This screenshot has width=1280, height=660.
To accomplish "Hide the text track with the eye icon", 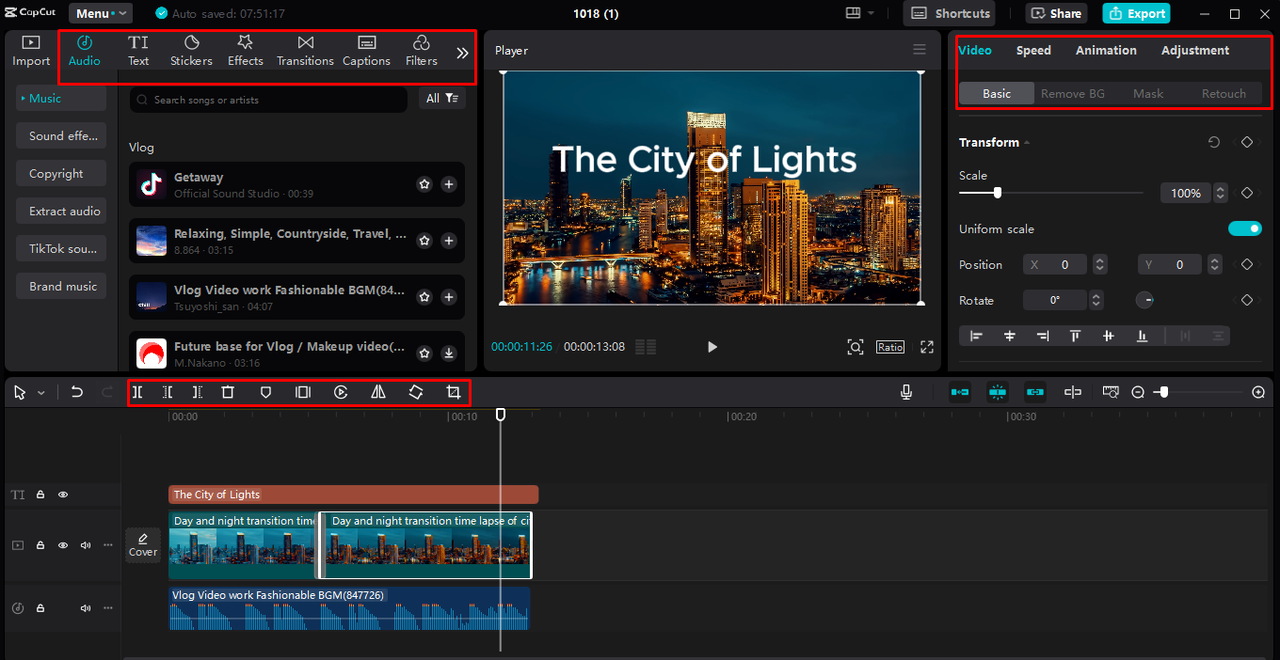I will click(63, 494).
